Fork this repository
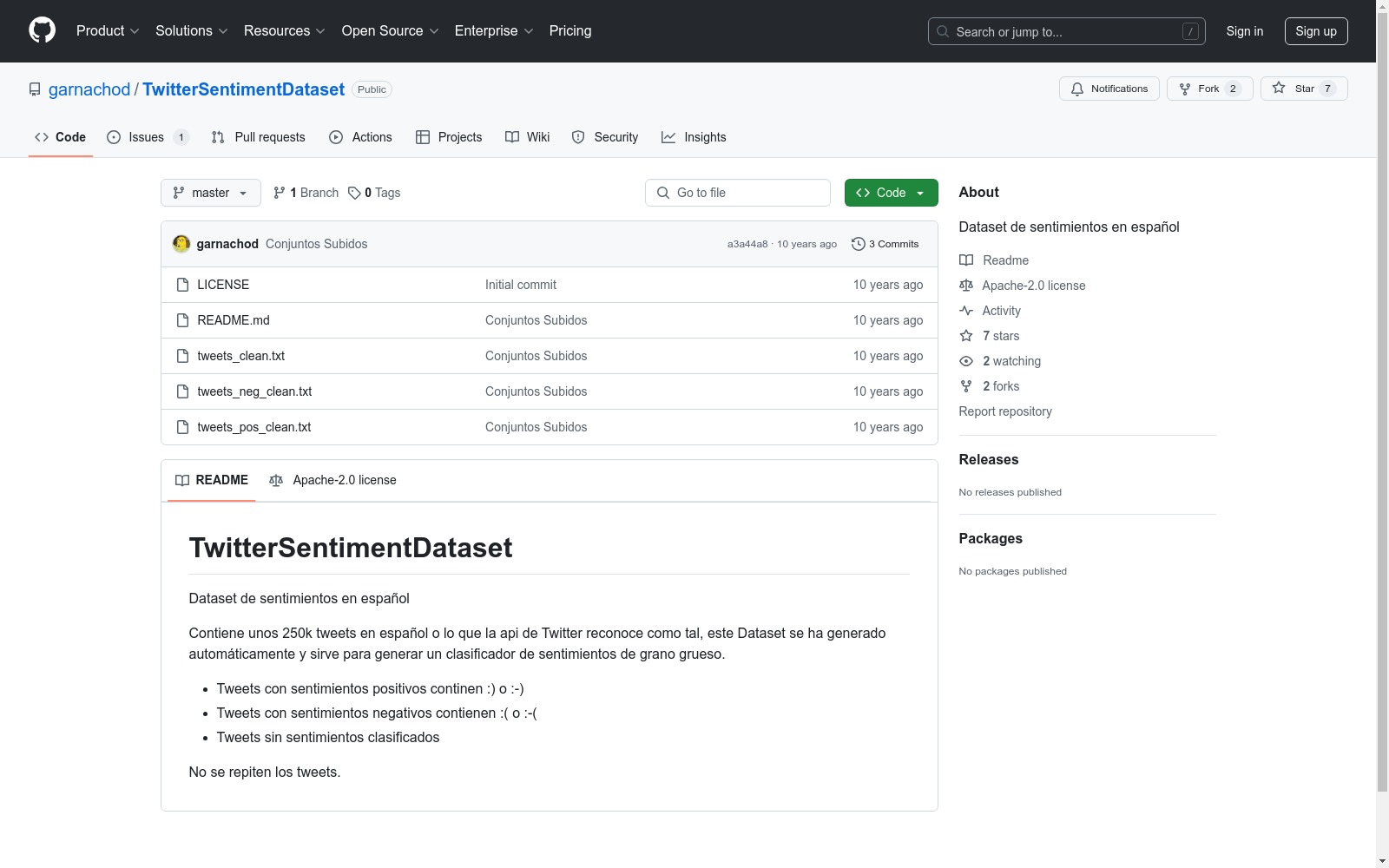The image size is (1389, 868). (1209, 89)
